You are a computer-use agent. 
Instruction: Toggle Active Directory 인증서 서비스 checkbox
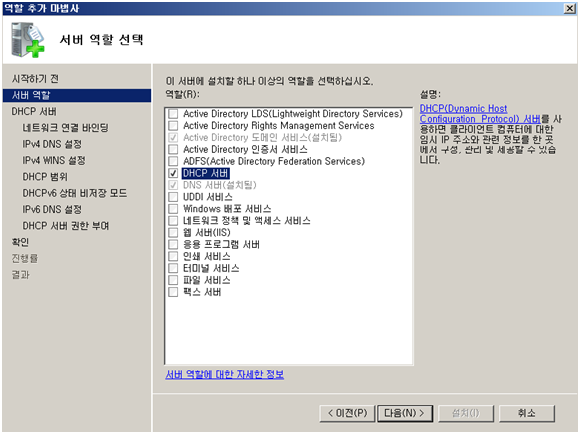(173, 149)
